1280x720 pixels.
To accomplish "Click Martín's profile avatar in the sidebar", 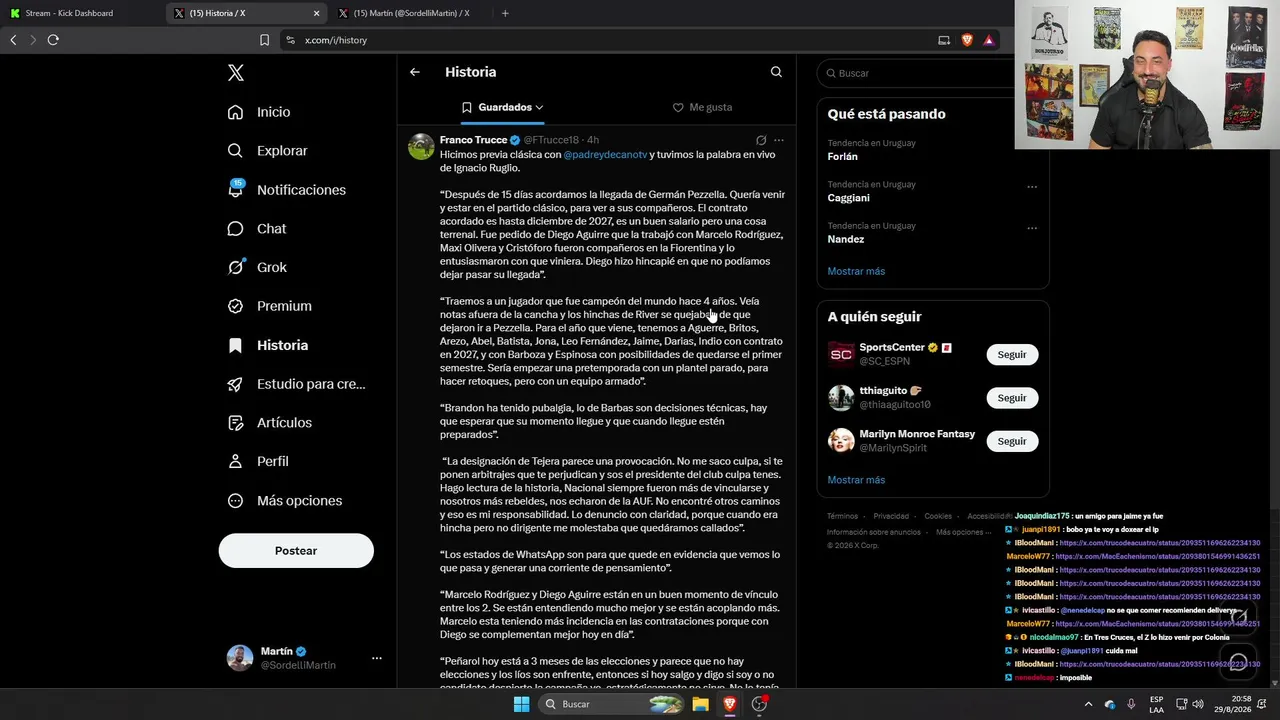I will (x=240, y=658).
